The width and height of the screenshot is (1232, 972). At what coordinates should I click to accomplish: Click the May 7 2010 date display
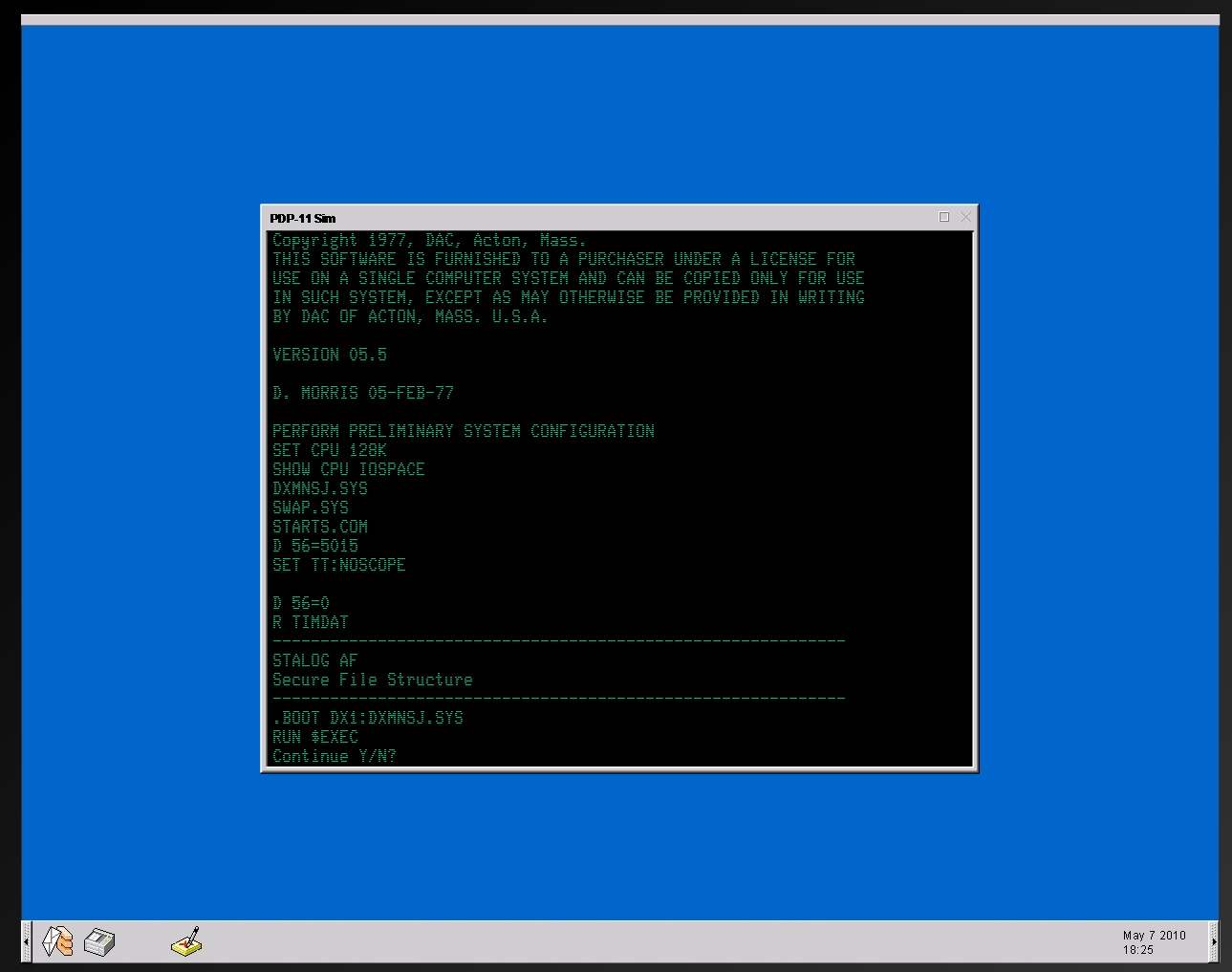(1154, 936)
